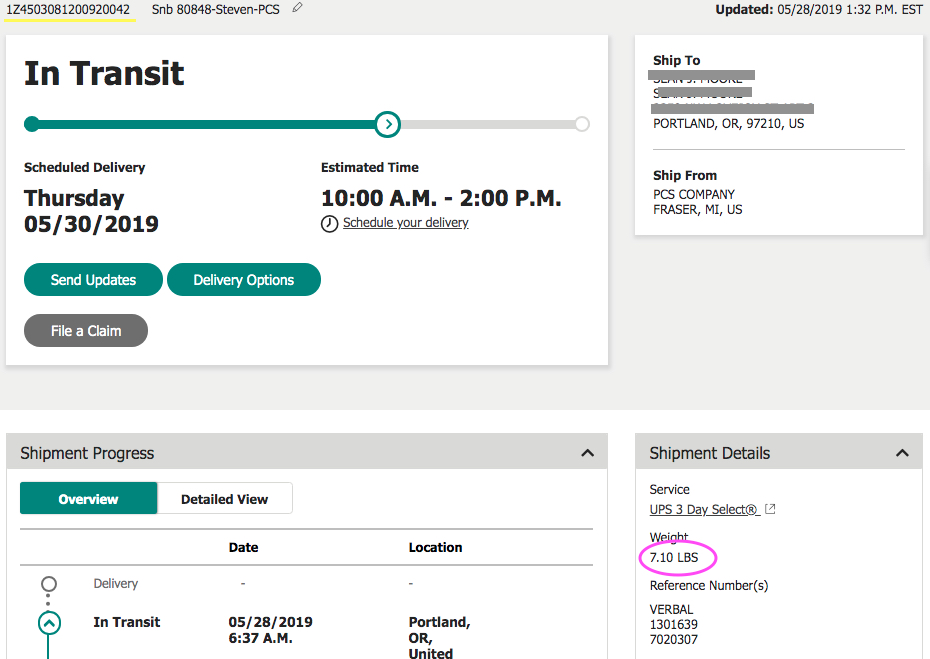This screenshot has height=659, width=930.
Task: Click the In Transit chevron circle in progress list
Action: (x=49, y=623)
